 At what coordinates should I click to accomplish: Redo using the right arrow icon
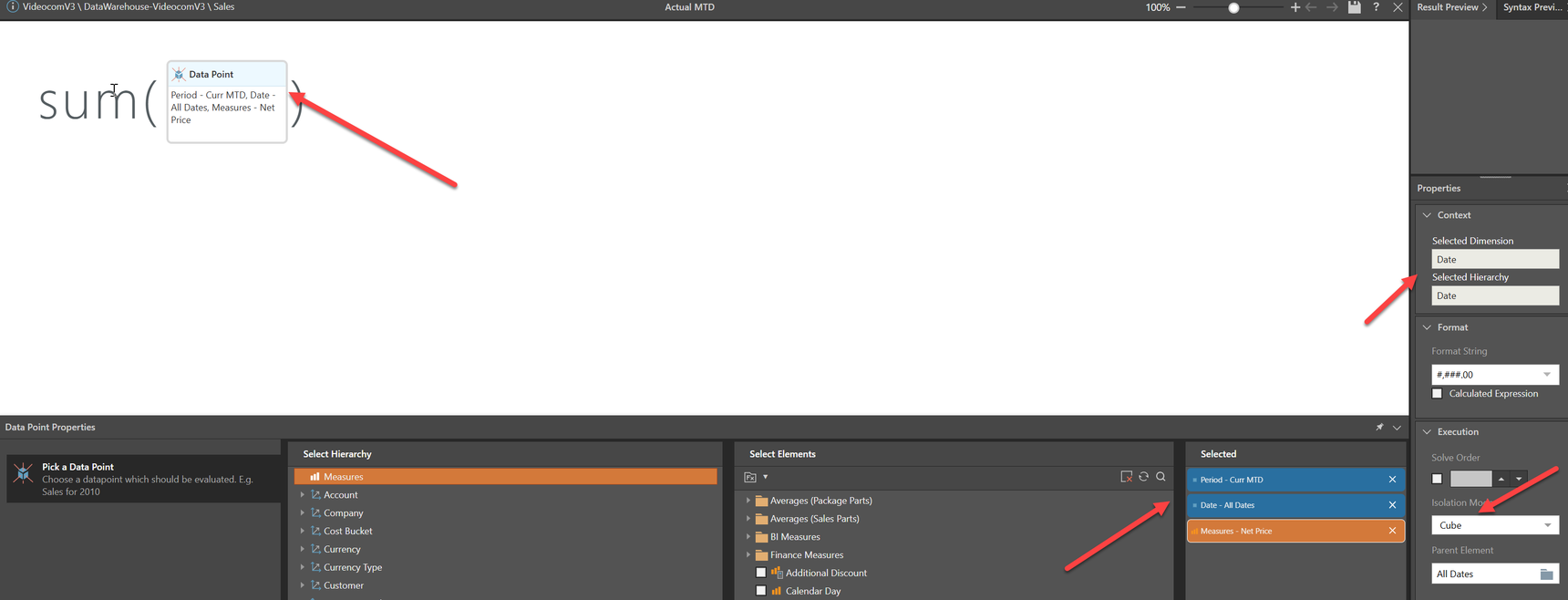pyautogui.click(x=1332, y=7)
